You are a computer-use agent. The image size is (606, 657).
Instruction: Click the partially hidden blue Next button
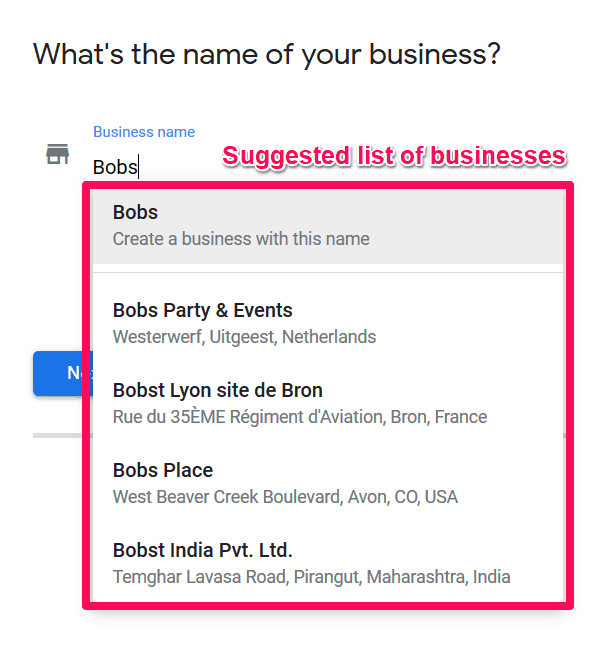coord(62,373)
